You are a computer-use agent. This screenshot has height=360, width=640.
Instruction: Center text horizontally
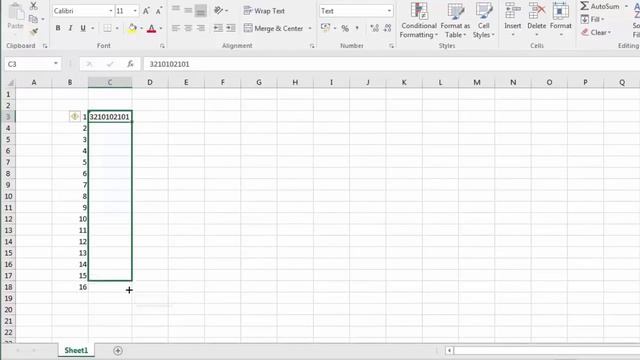coord(188,28)
